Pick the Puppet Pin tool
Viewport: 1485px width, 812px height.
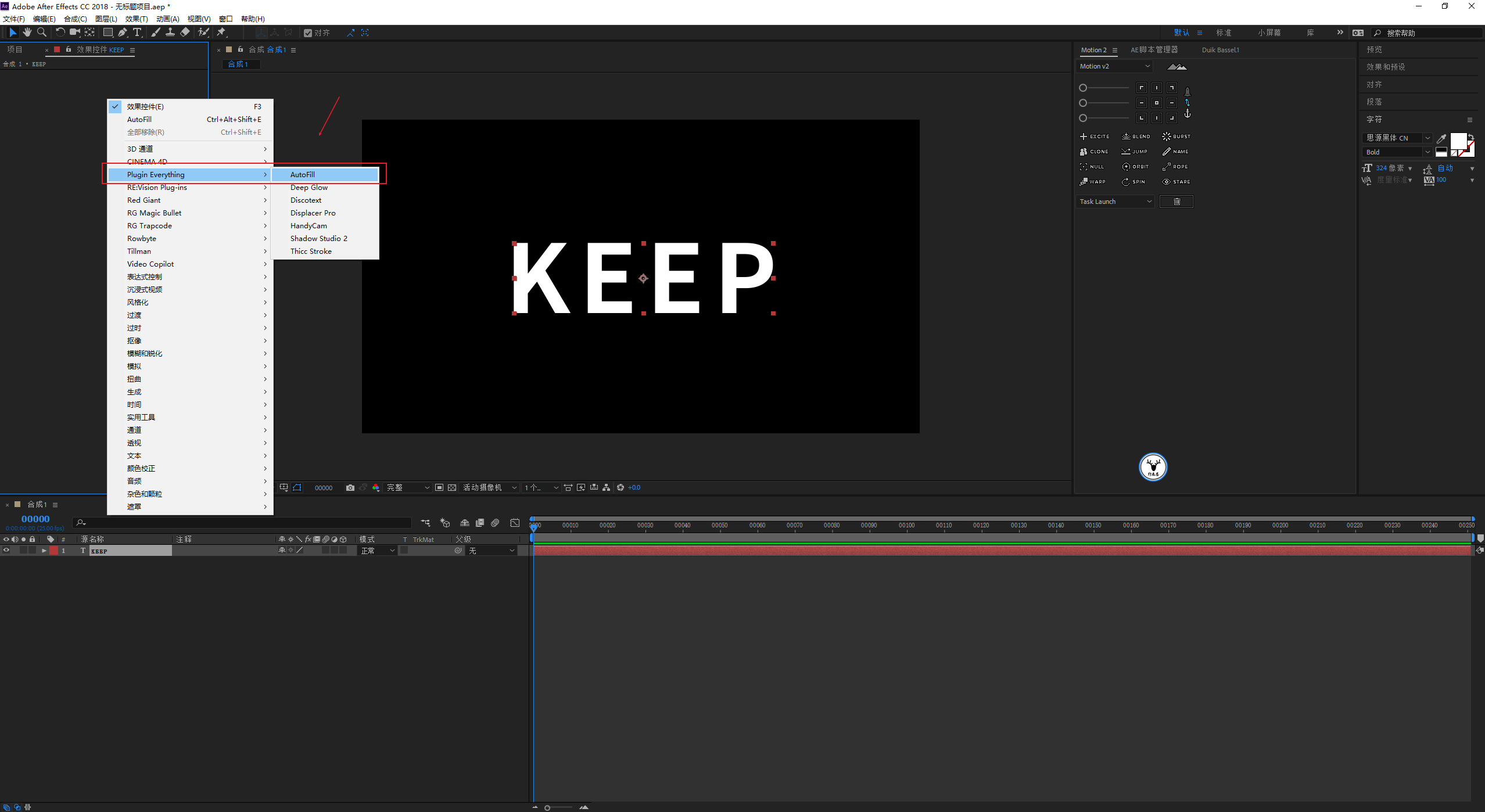[221, 33]
